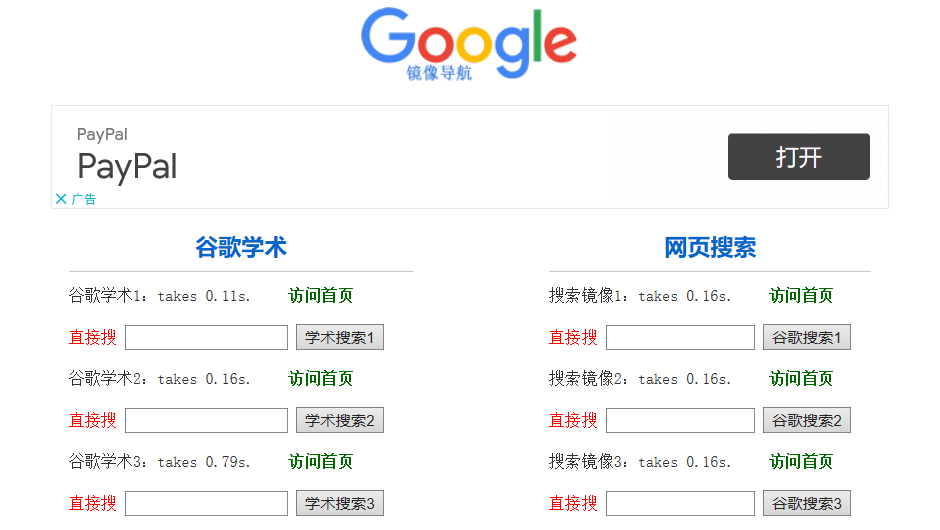940x530 pixels.
Task: Click the Google mirror navigation logo
Action: click(468, 45)
